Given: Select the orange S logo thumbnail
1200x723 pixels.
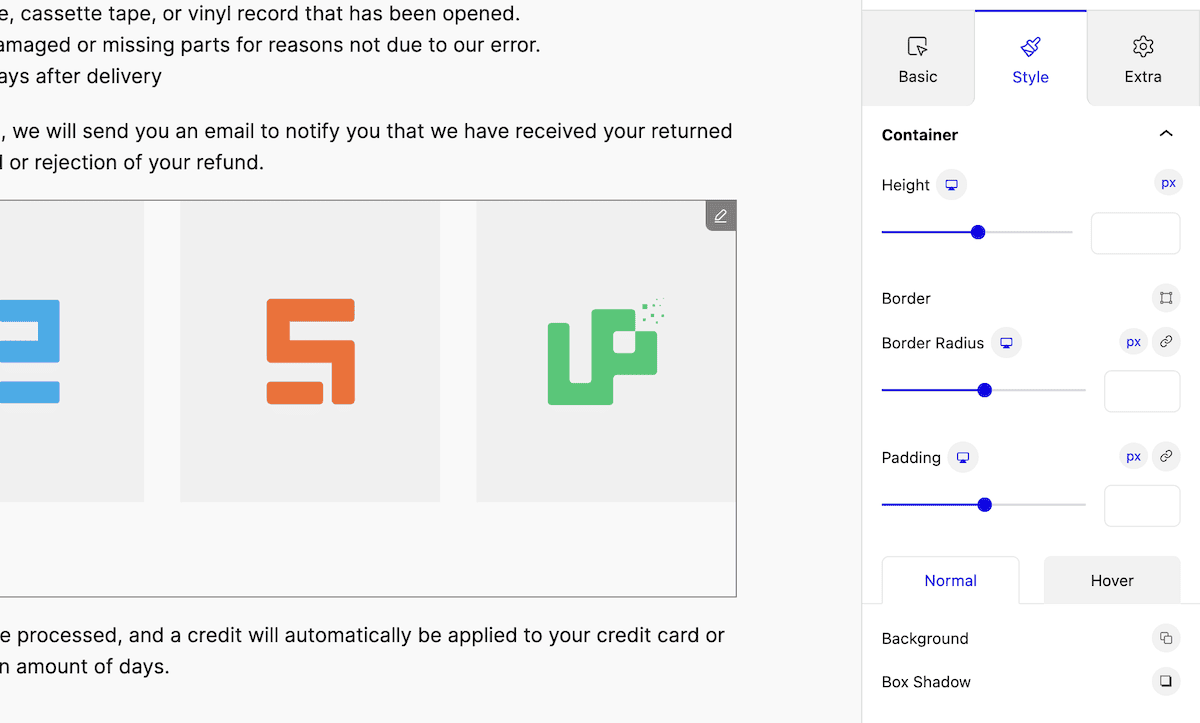Looking at the screenshot, I should 310,351.
